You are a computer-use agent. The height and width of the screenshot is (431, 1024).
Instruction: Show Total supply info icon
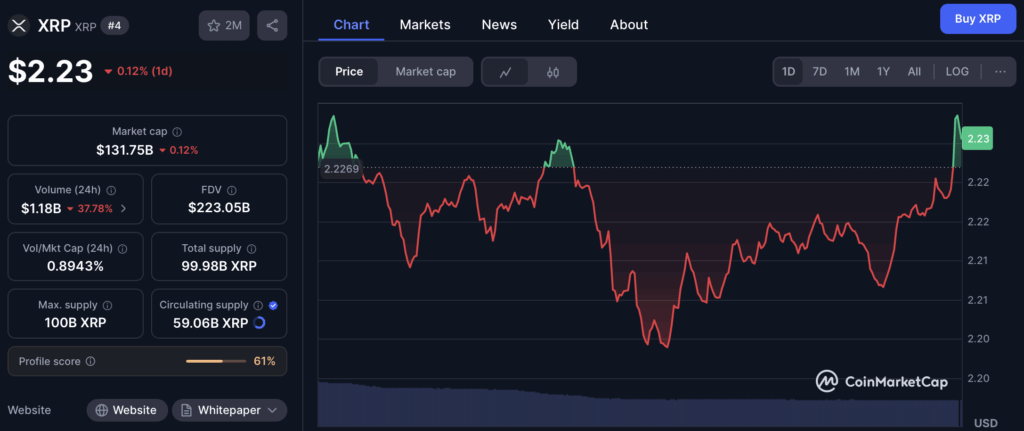252,248
